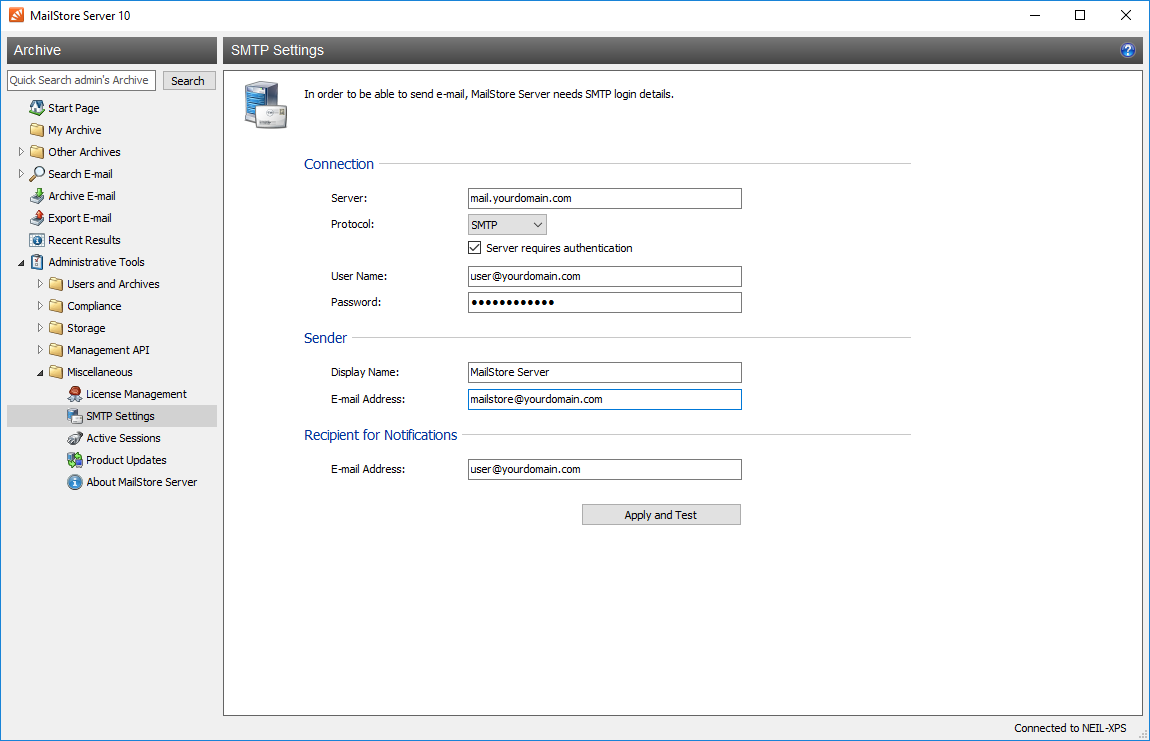Screen dimensions: 1150x741
Task: Close the MailStore Server window
Action: 1126,15
